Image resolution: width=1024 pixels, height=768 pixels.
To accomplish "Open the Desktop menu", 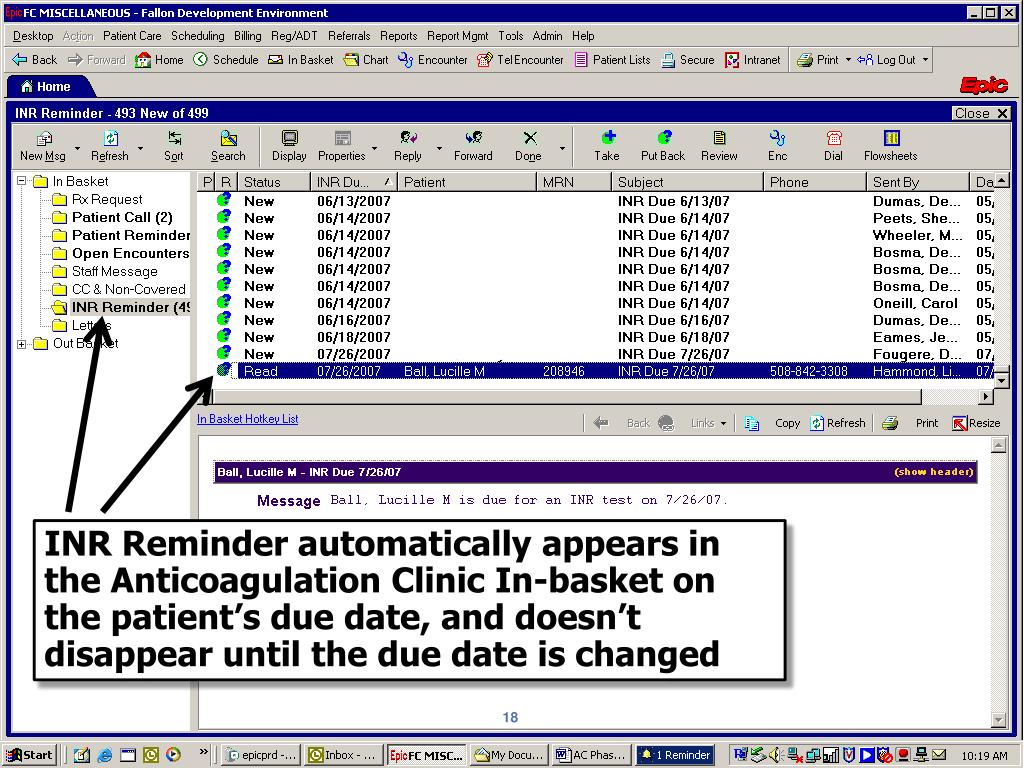I will click(33, 36).
